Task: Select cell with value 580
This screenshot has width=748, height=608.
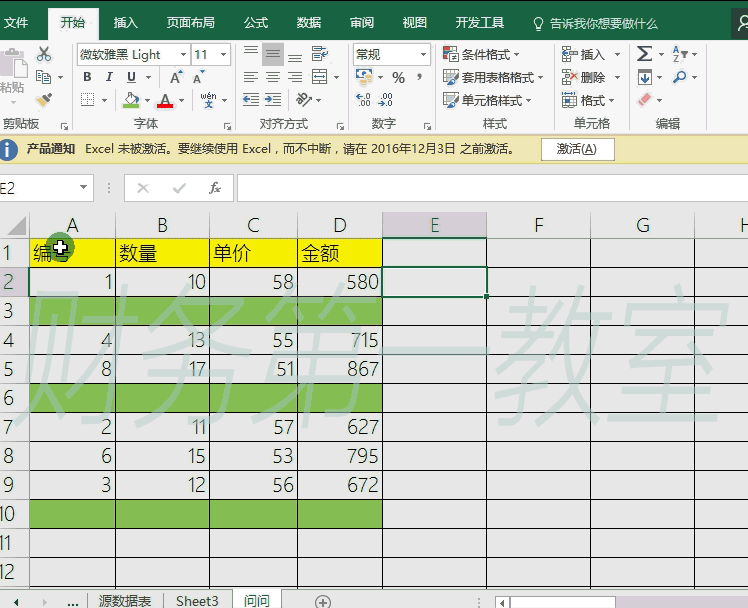Action: point(340,282)
